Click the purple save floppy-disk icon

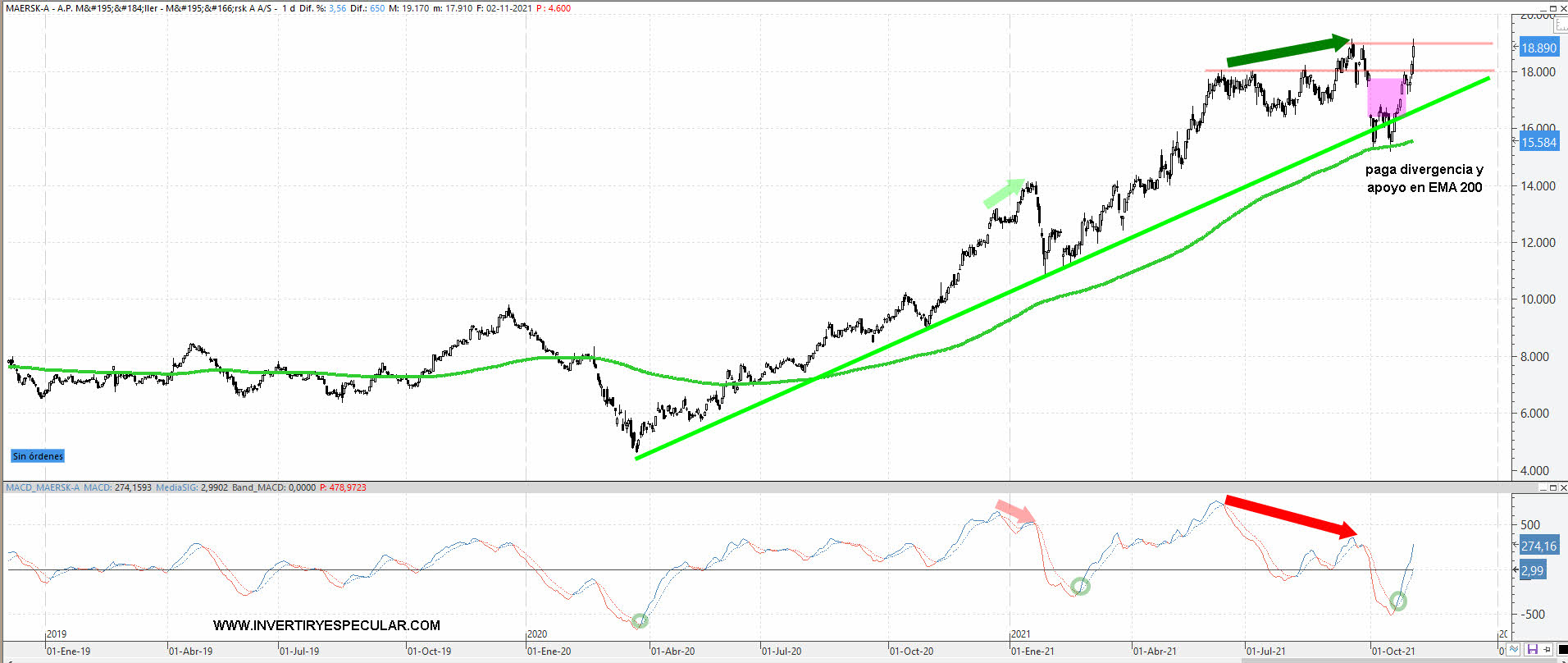(x=1532, y=650)
